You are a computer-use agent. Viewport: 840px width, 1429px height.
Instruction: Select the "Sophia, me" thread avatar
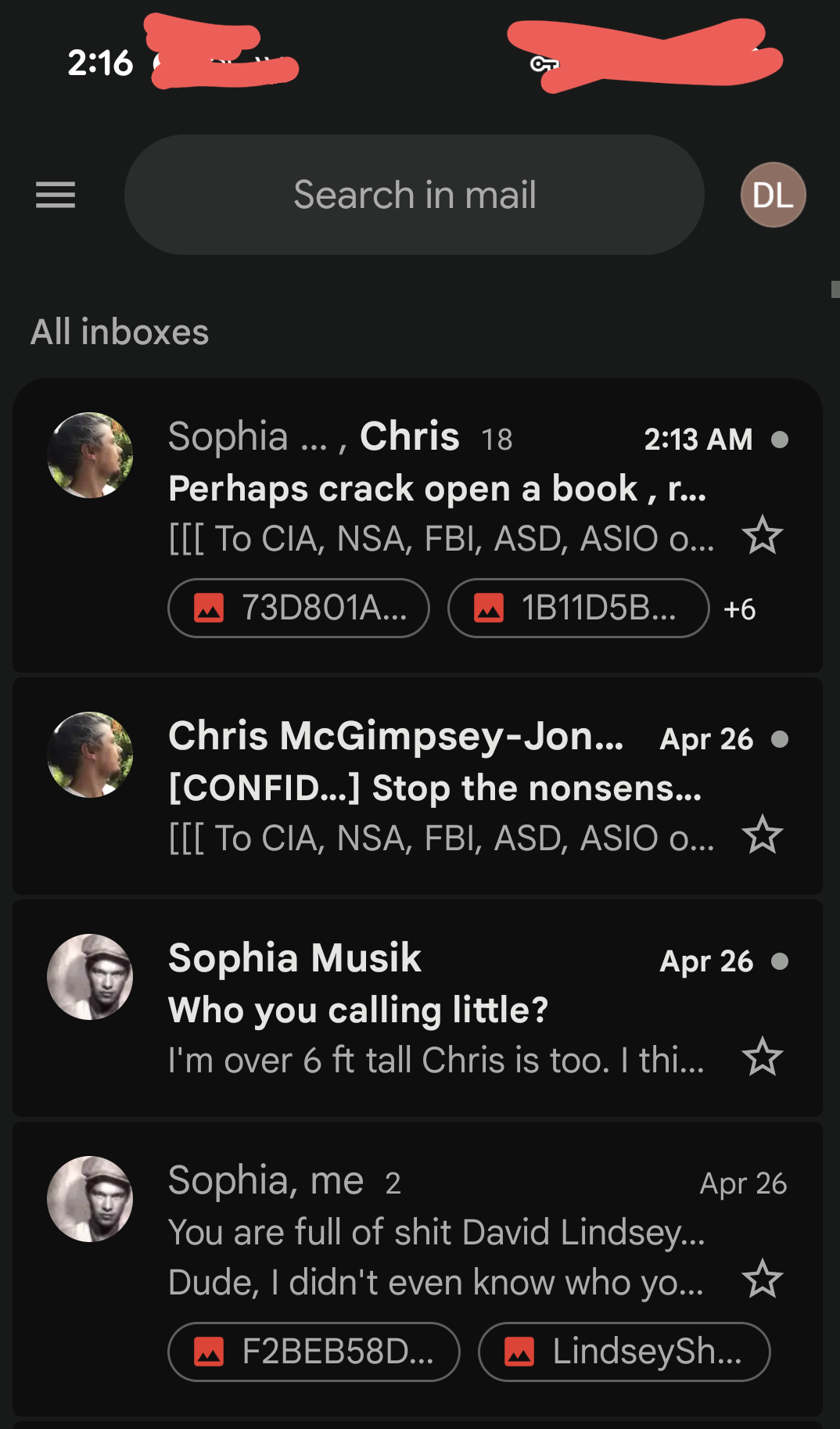(x=90, y=1199)
